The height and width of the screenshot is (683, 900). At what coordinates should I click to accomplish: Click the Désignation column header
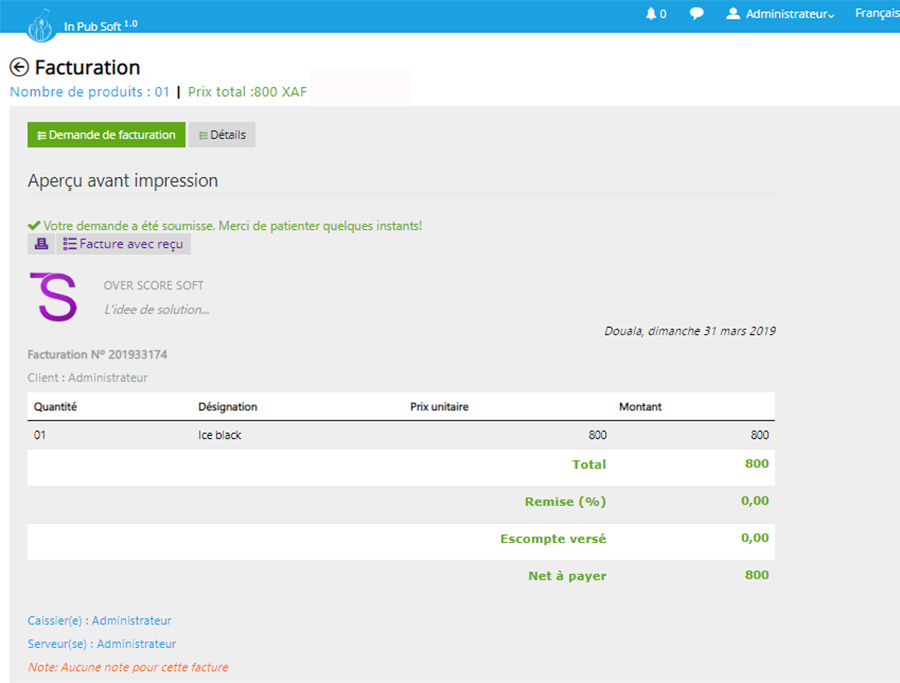228,407
